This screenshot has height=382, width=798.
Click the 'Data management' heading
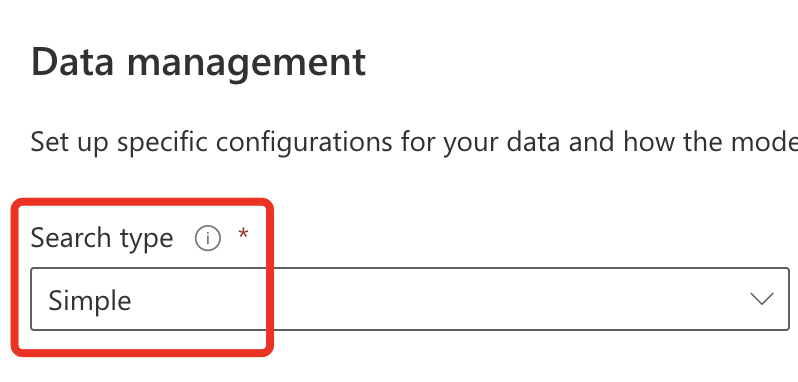click(x=198, y=63)
